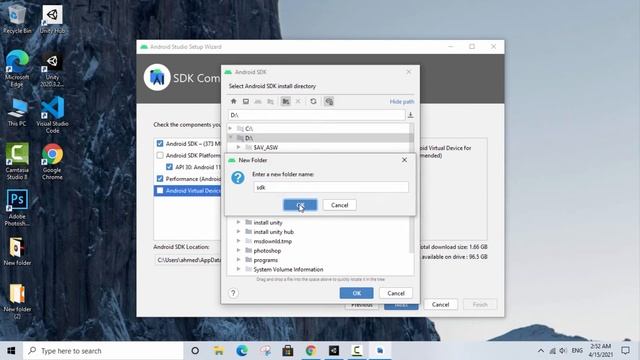Expand the photoshop folder
The width and height of the screenshot is (640, 360).
pos(239,251)
